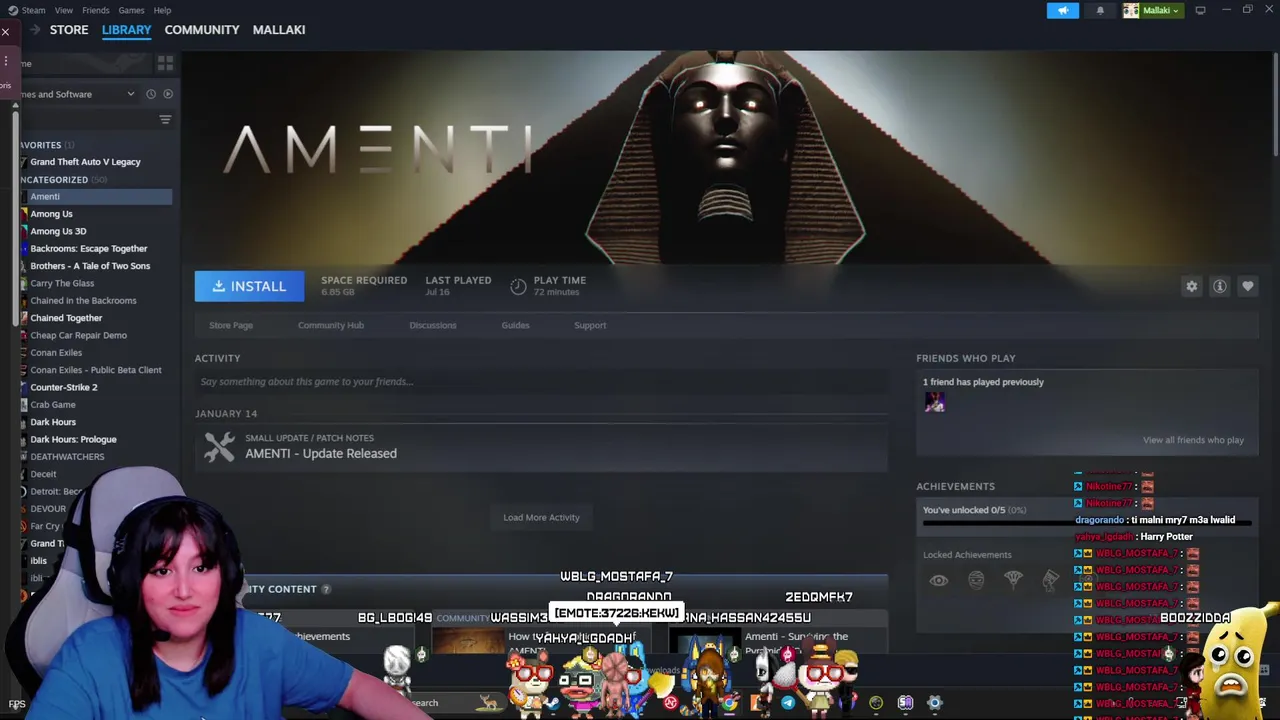Open the Guides link
The width and height of the screenshot is (1280, 720).
(x=515, y=325)
